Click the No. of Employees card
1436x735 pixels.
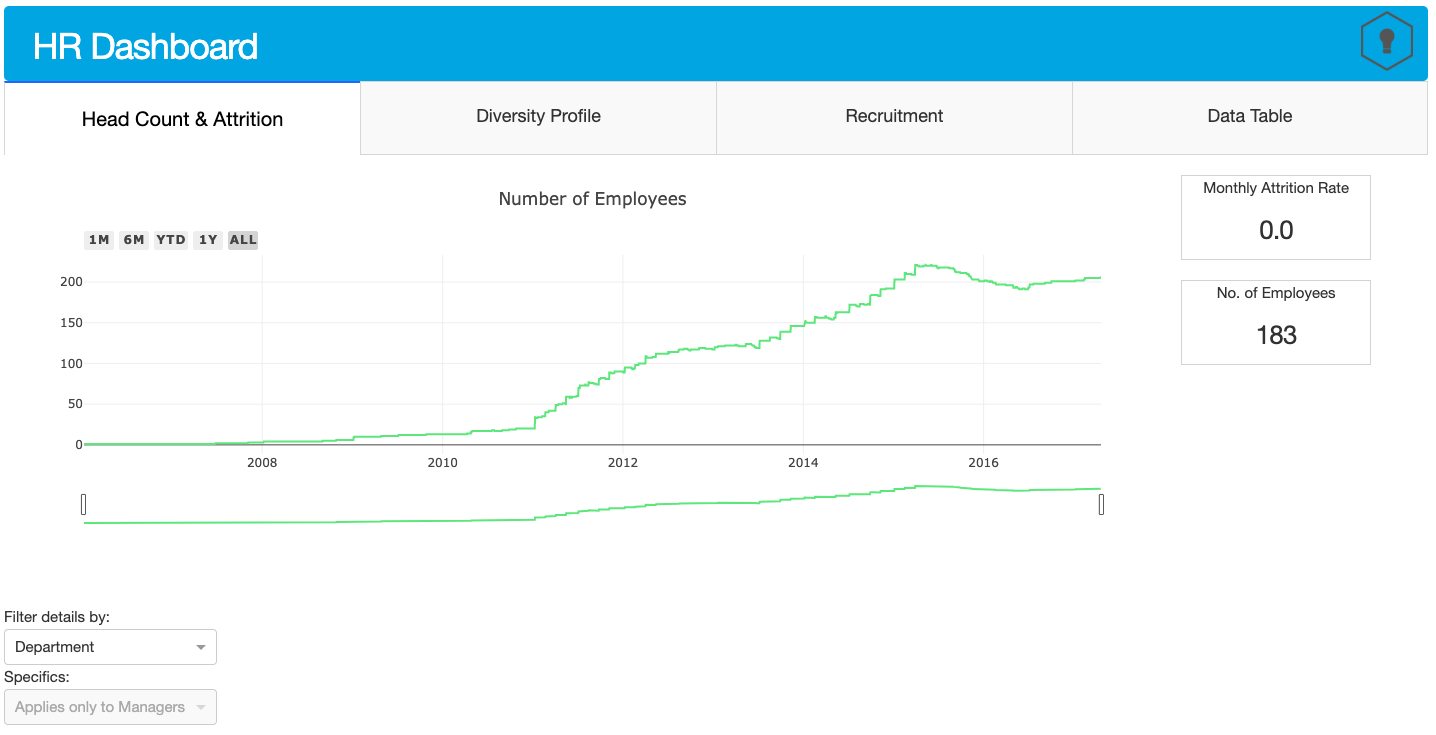[1276, 322]
